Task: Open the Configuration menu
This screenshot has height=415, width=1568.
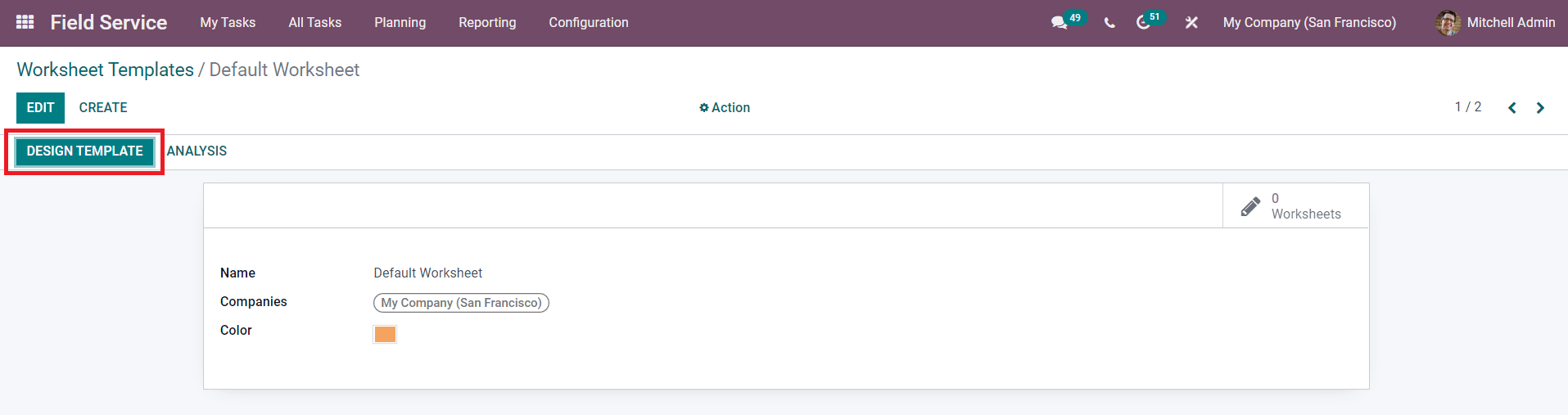Action: tap(589, 23)
